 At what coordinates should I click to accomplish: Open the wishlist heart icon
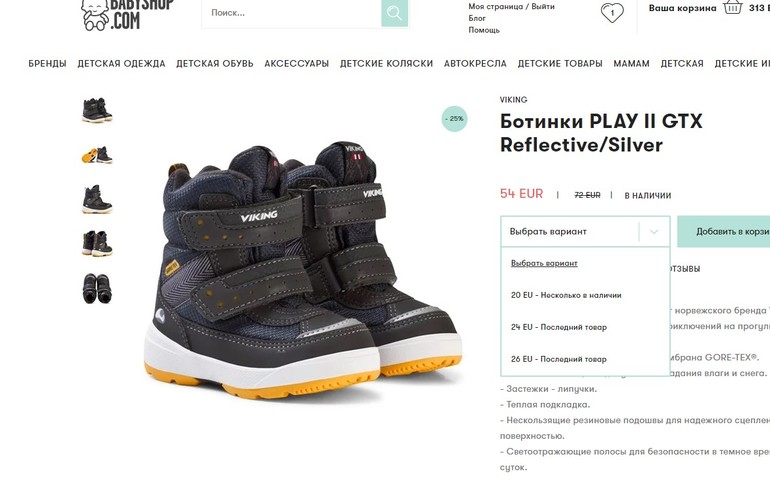612,13
